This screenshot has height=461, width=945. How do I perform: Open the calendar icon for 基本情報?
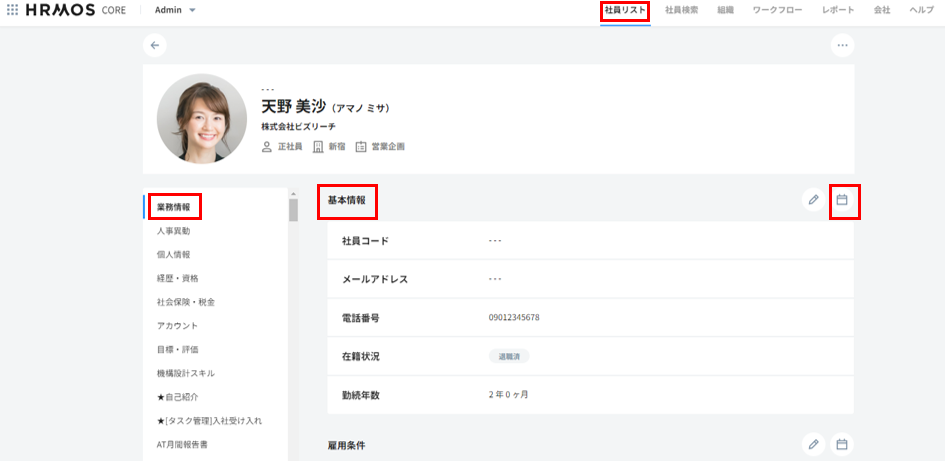(x=842, y=200)
